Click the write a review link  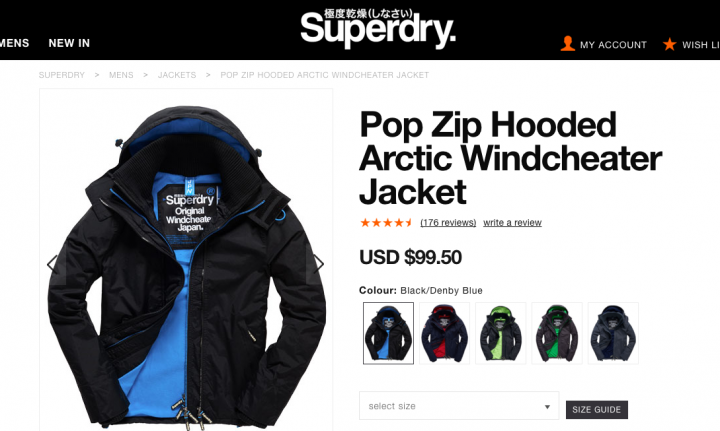click(x=512, y=223)
